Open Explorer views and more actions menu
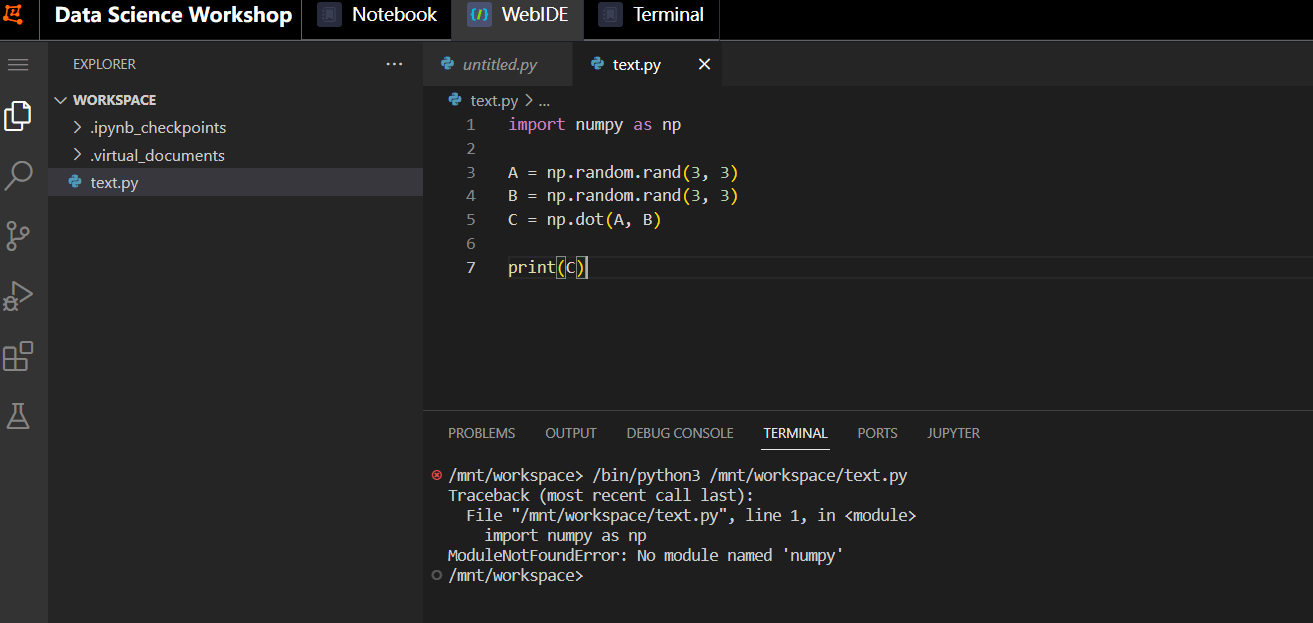 point(394,64)
